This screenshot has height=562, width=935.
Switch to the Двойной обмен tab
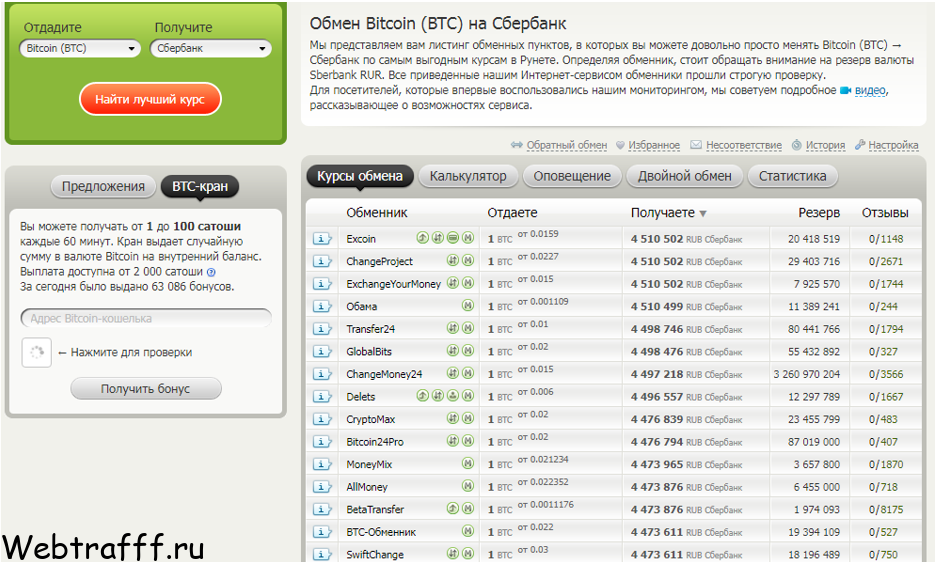tap(685, 176)
